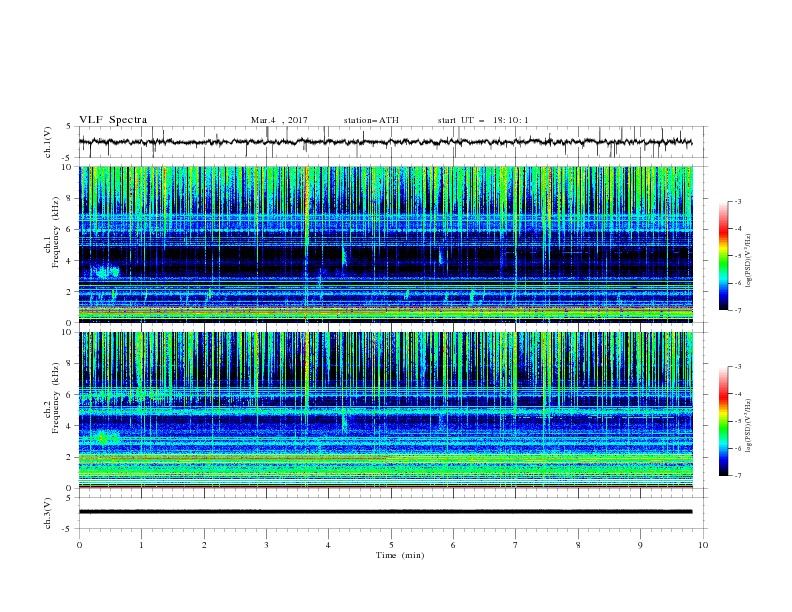Click the "5" tick on time axis
This screenshot has width=792, height=612.
pos(391,545)
